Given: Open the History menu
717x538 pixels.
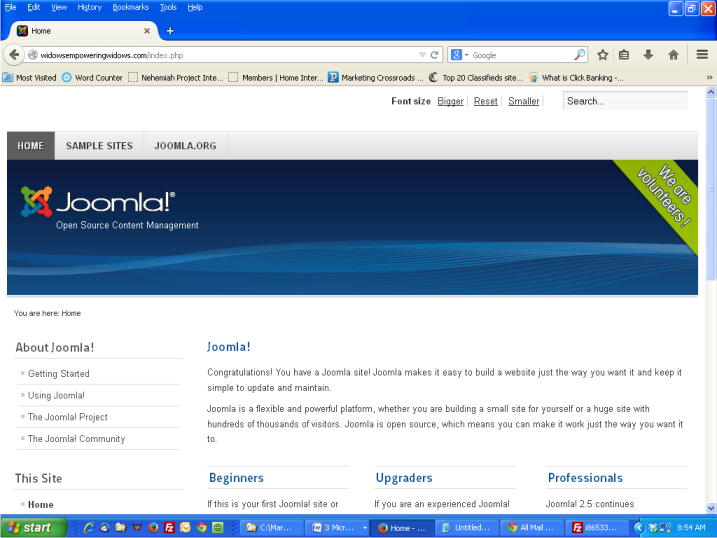Looking at the screenshot, I should [89, 7].
